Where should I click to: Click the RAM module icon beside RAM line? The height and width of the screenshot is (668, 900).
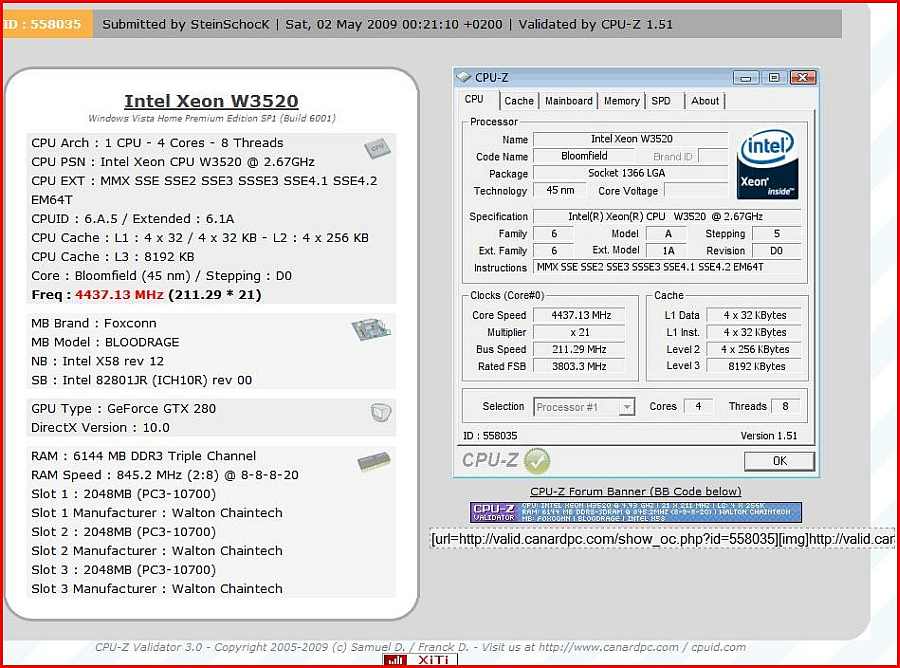click(374, 461)
